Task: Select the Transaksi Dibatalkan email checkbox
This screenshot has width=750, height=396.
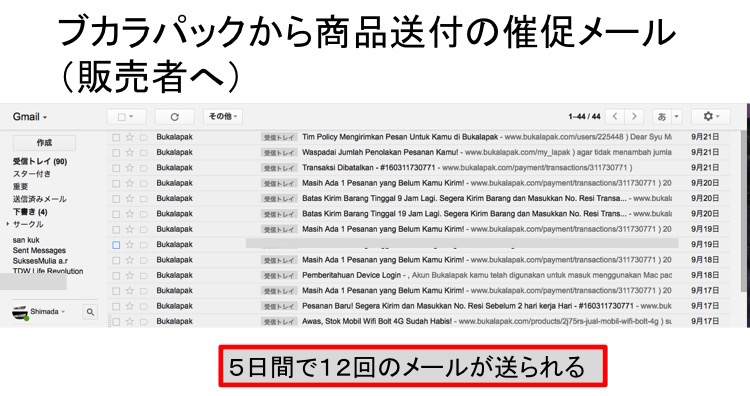Action: coord(116,168)
